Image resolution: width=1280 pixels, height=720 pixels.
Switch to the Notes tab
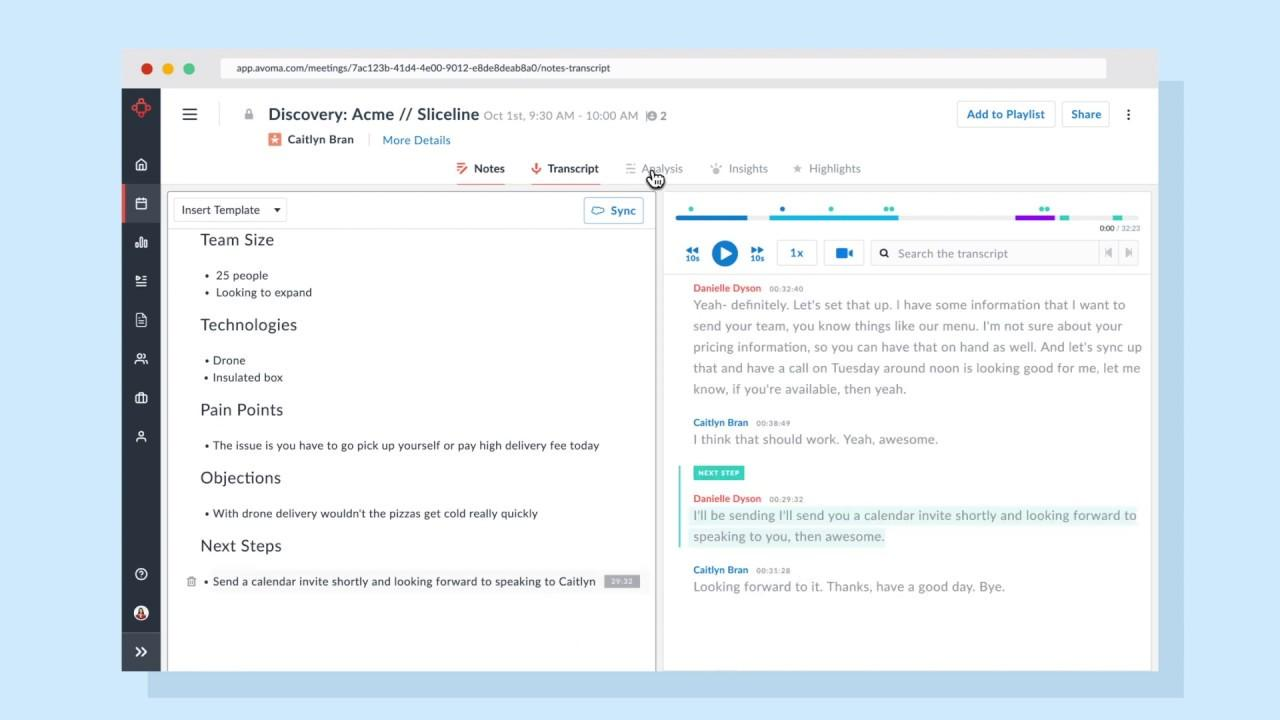[480, 169]
